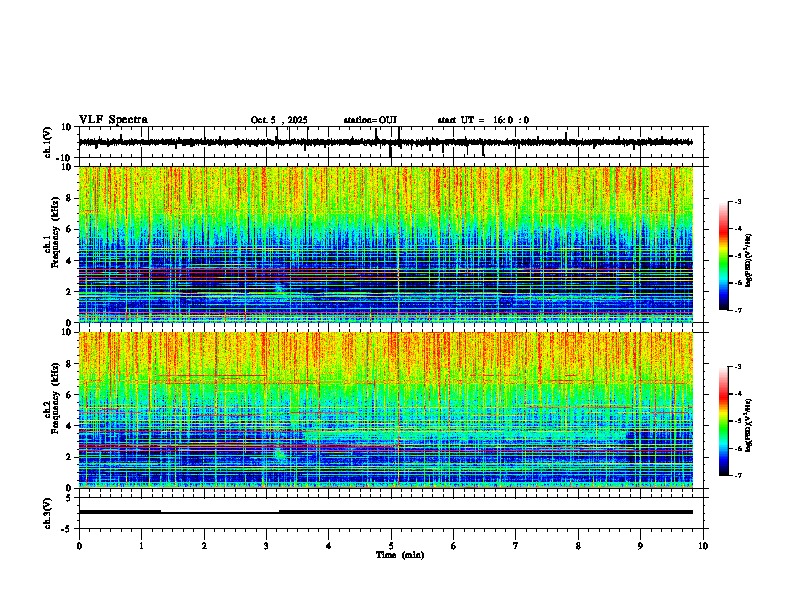Viewport: 792px width, 612px height.
Task: Click the time axis tick label "4"
Action: point(329,546)
